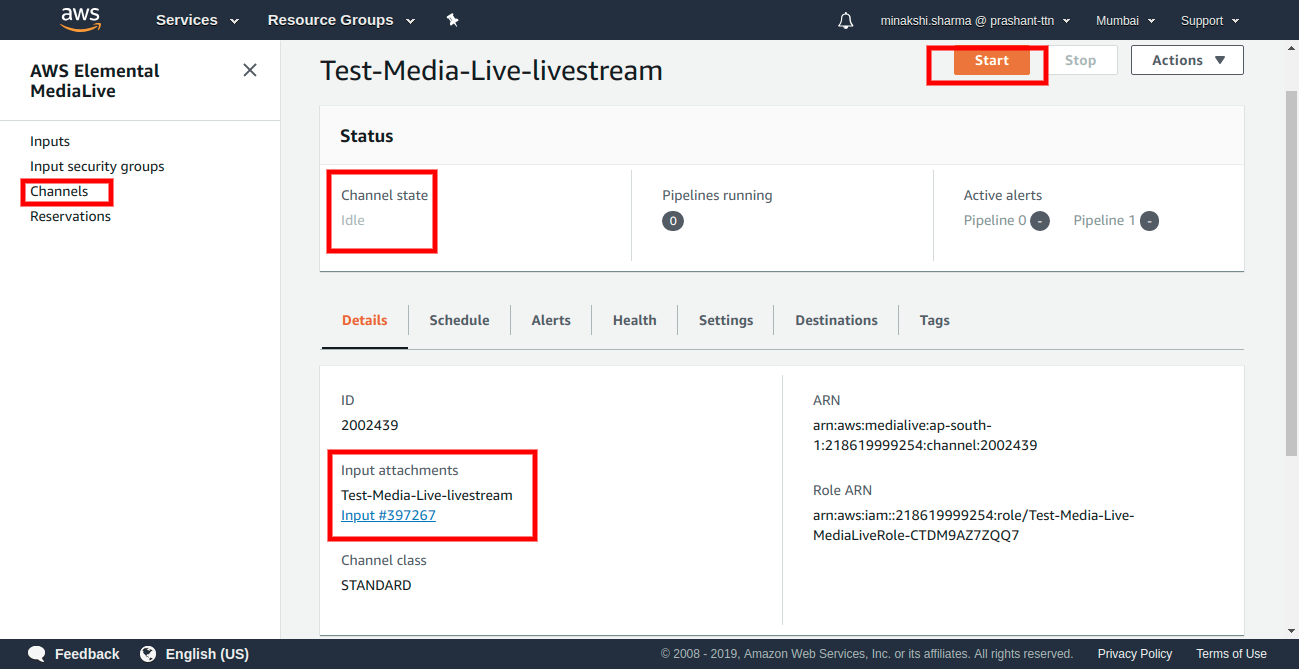Start the channel with Start button
Image resolution: width=1299 pixels, height=669 pixels.
coord(991,60)
